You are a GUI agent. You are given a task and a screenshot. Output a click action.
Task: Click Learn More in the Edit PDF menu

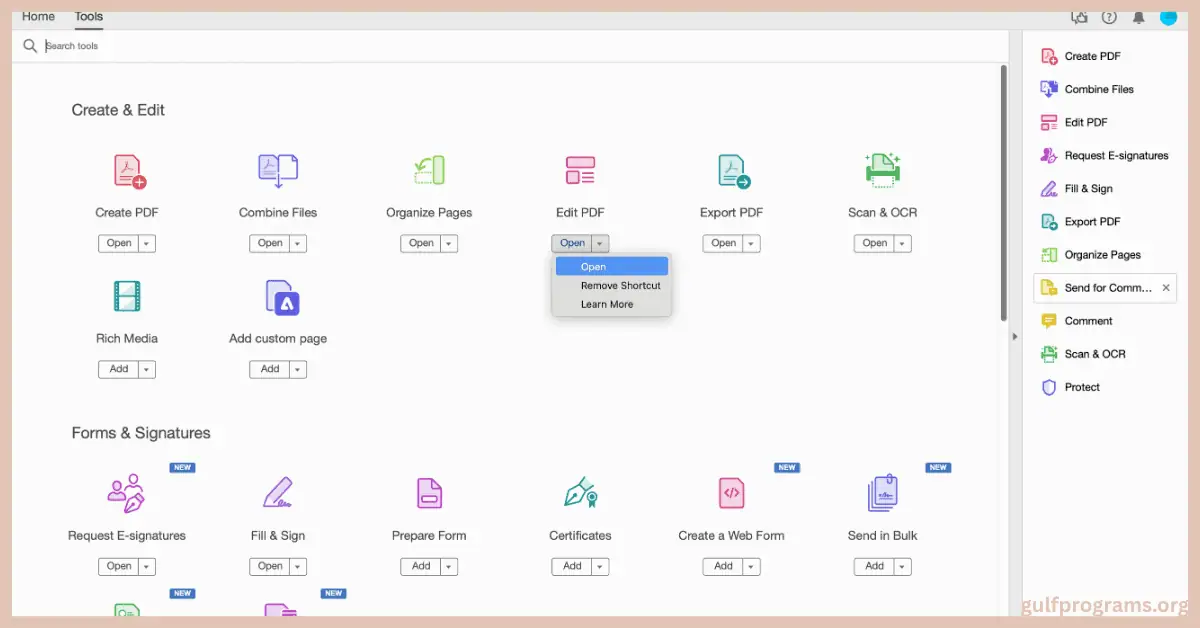click(x=606, y=304)
